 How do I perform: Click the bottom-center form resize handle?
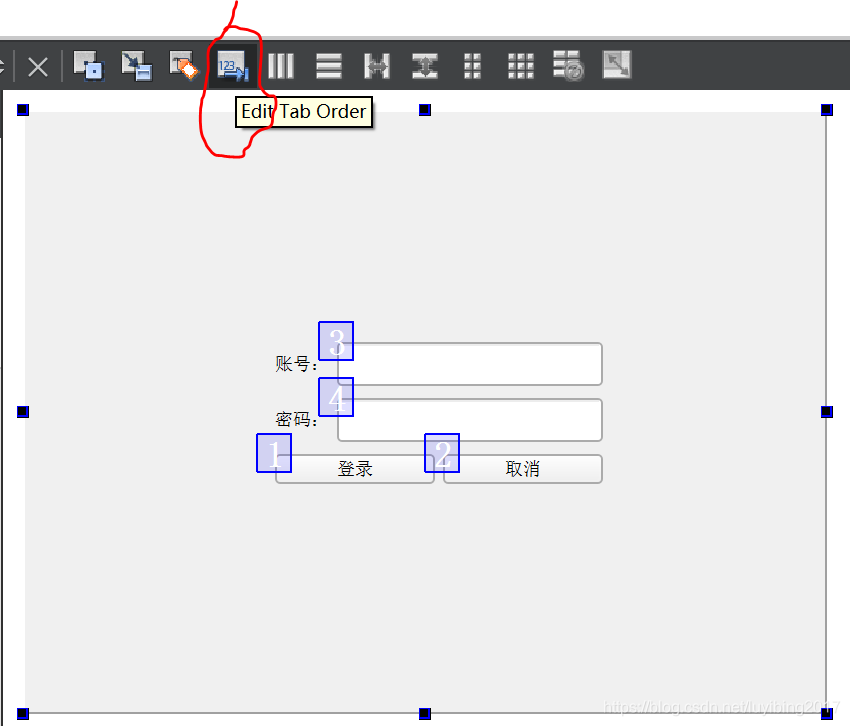click(x=425, y=714)
